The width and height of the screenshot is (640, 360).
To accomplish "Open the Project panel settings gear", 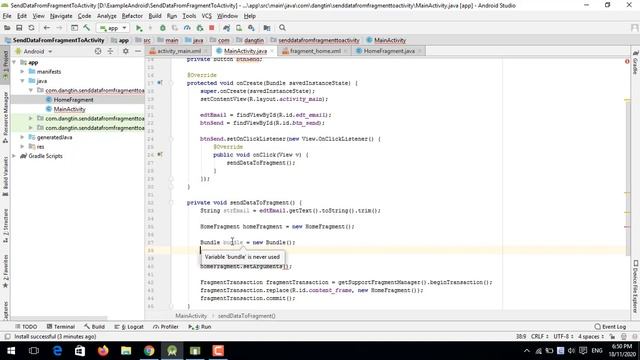I will click(125, 51).
